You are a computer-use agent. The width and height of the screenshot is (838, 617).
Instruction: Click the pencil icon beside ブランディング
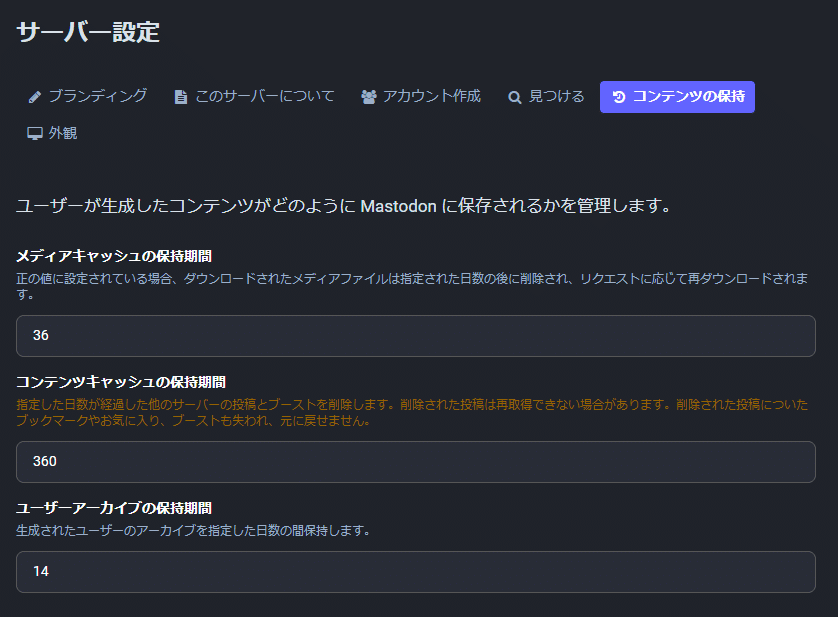[x=35, y=97]
